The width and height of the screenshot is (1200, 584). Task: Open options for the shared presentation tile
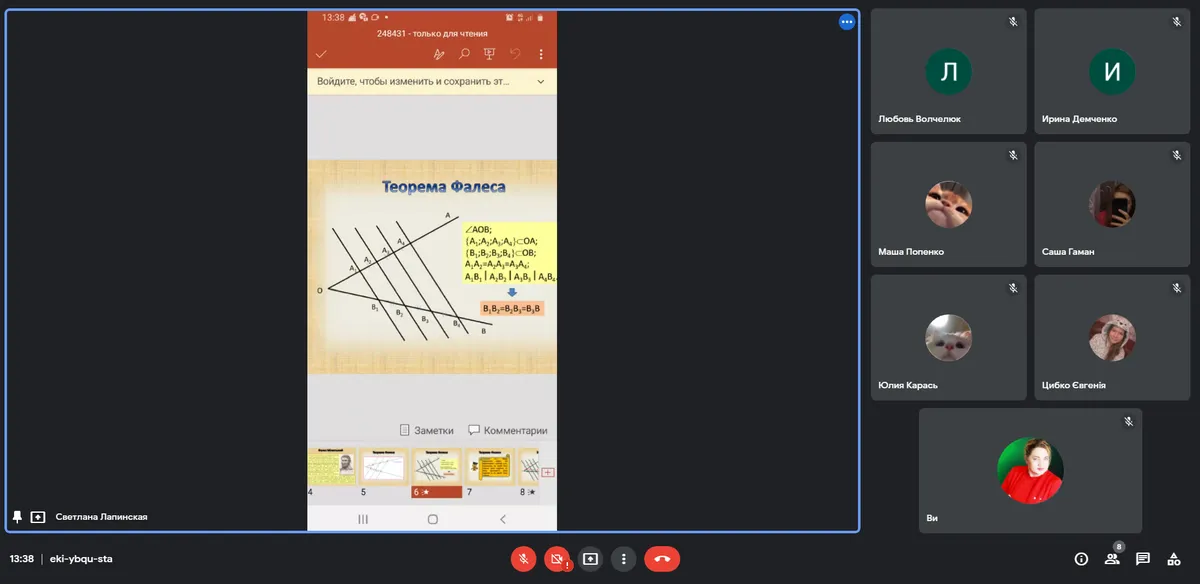coord(847,22)
